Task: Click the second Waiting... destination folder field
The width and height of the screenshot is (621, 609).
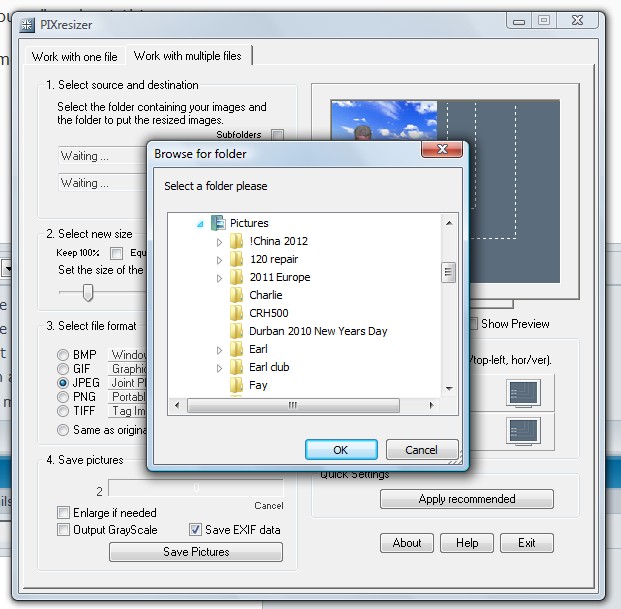Action: (x=103, y=183)
